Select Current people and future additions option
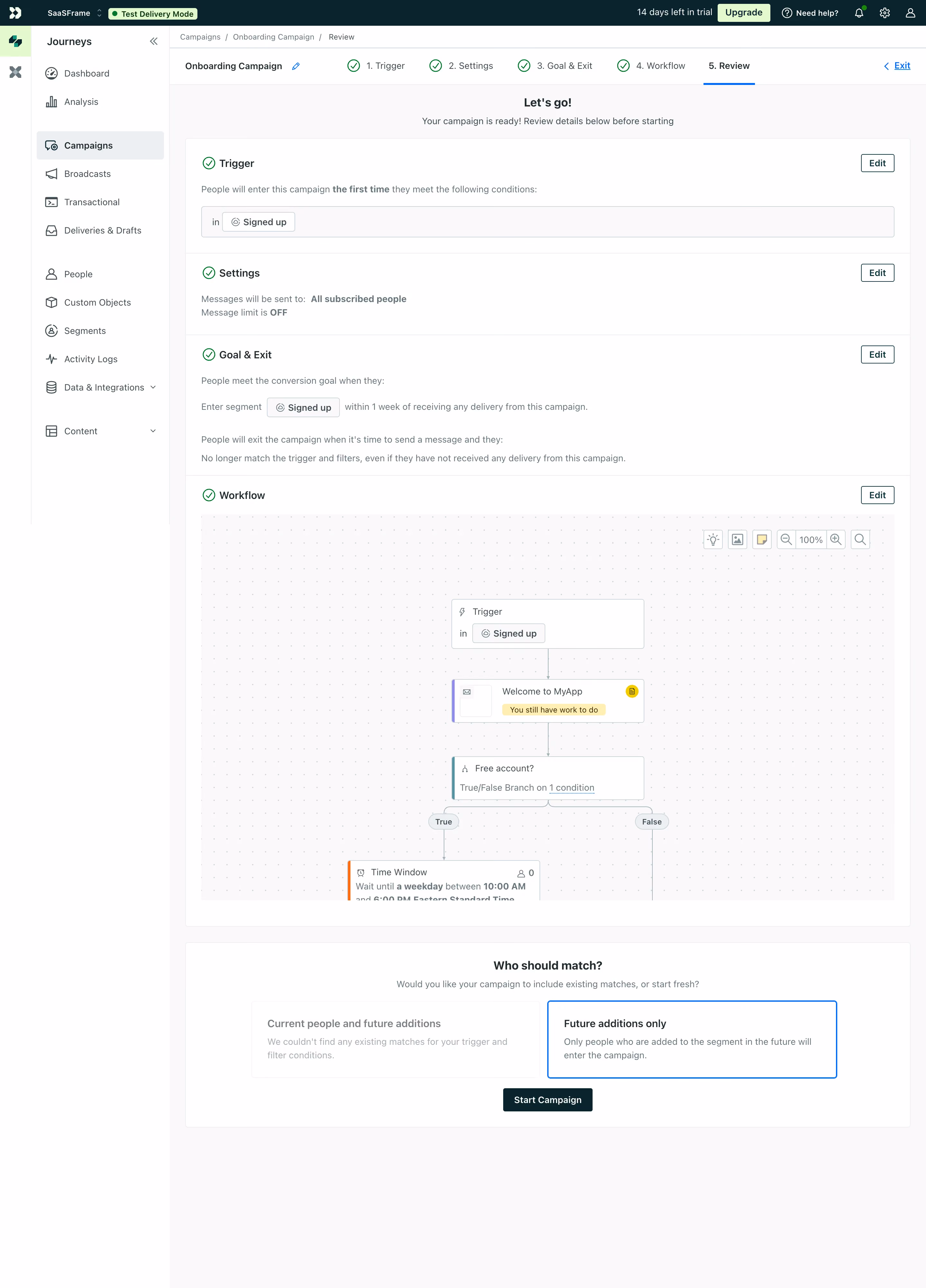 (x=395, y=1039)
